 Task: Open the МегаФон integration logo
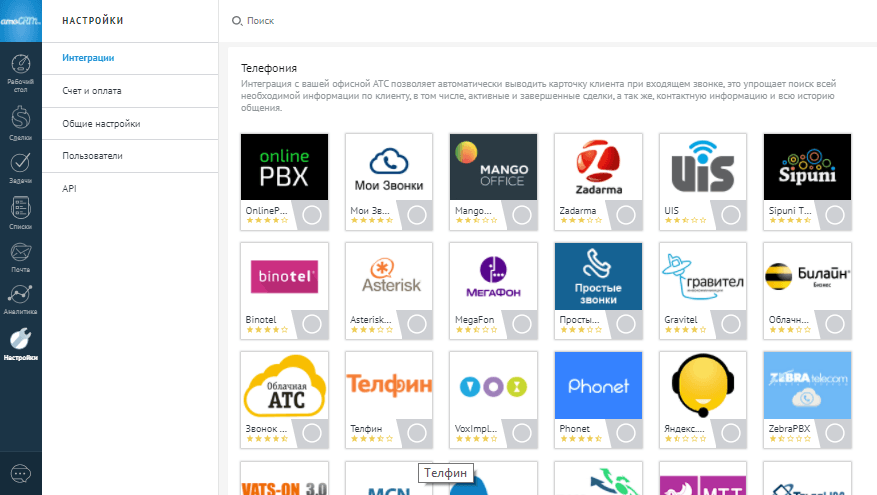(x=493, y=276)
